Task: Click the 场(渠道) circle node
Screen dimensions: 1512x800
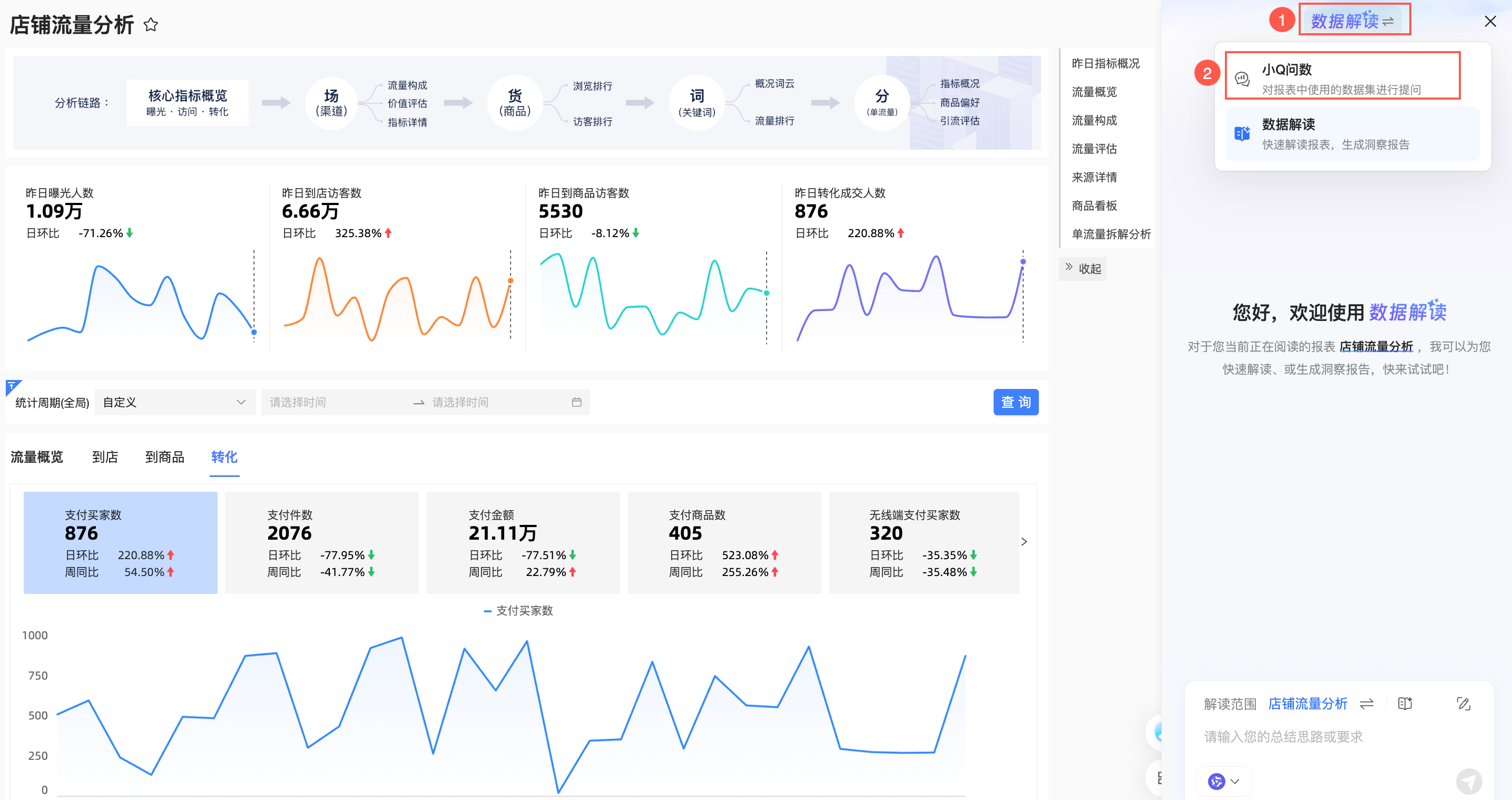Action: click(331, 103)
